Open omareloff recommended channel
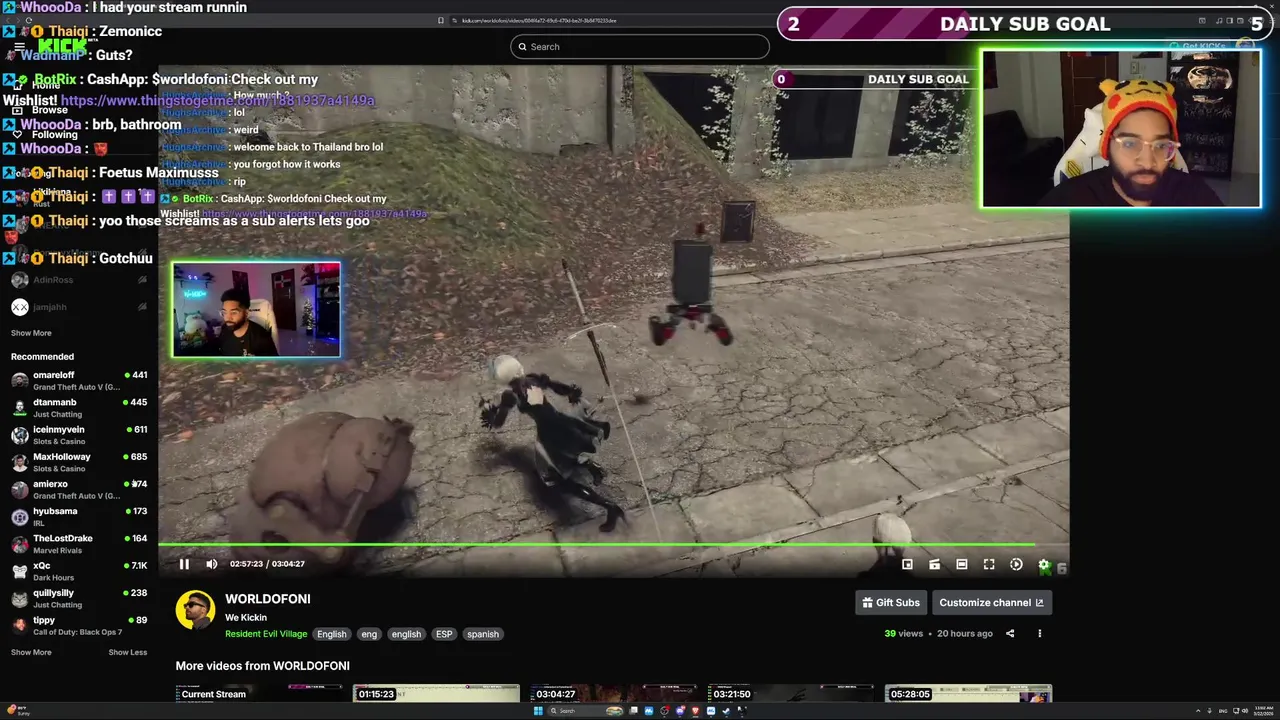 click(x=79, y=380)
